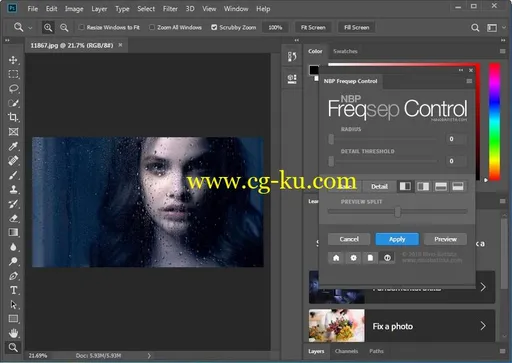Screen dimensions: 512x363
Task: Open NBP Freqsep Control panel menu
Action: point(469,81)
